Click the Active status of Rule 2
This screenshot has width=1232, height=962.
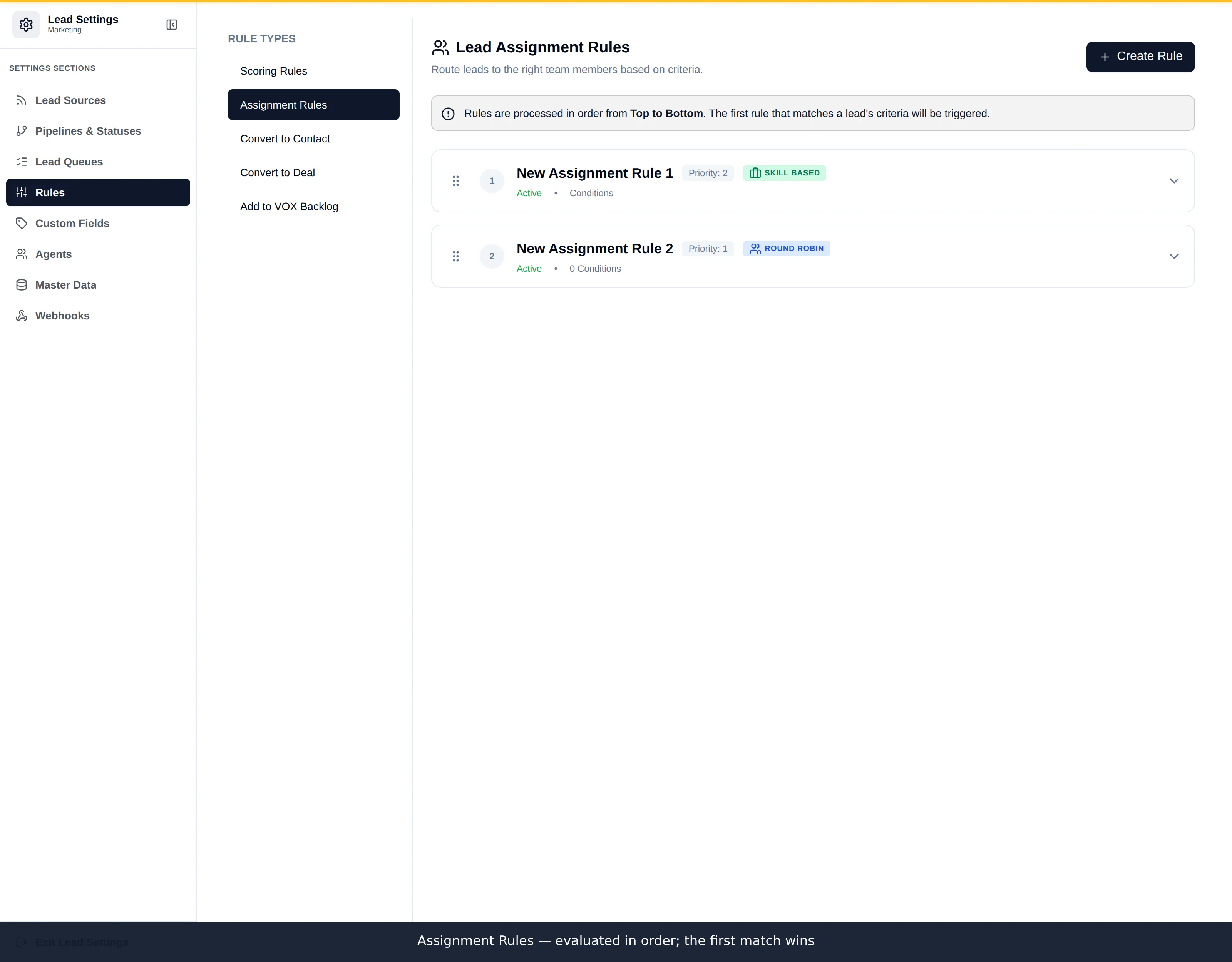pyautogui.click(x=529, y=269)
